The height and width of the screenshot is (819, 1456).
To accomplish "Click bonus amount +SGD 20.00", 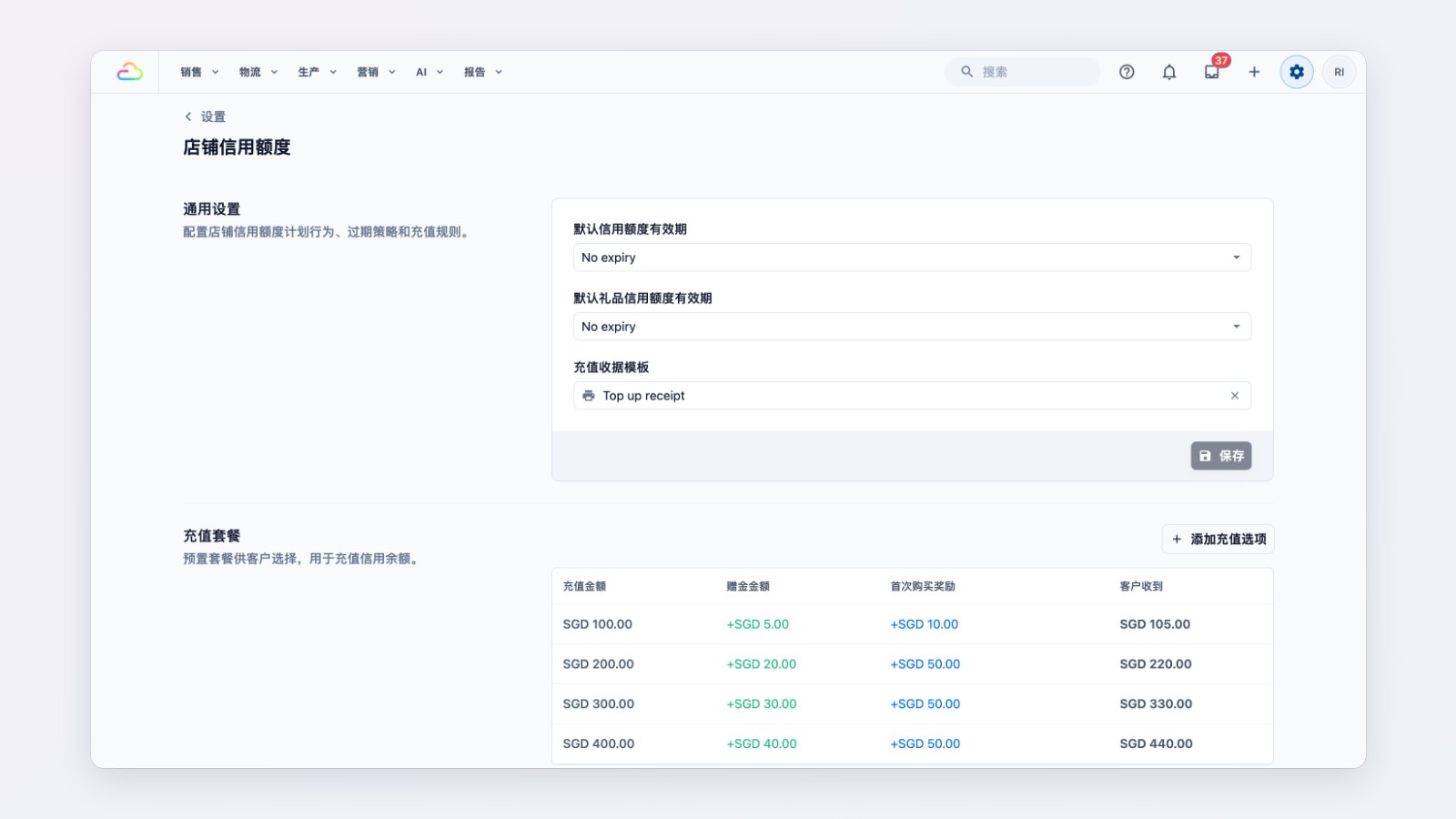I will [761, 664].
